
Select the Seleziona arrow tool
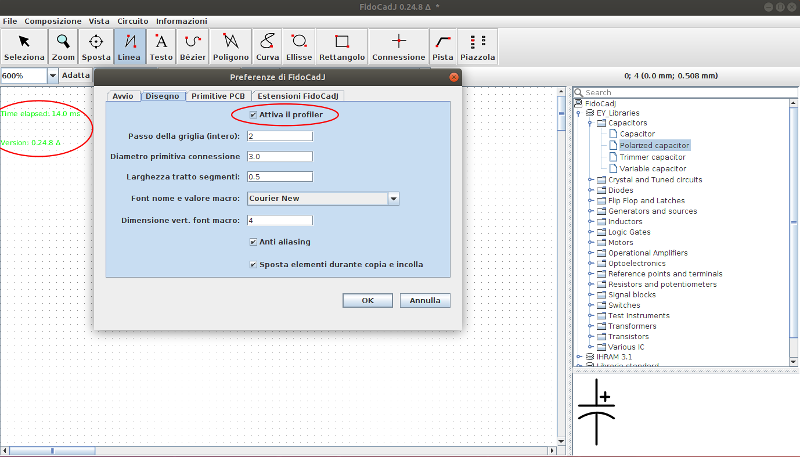coord(24,46)
